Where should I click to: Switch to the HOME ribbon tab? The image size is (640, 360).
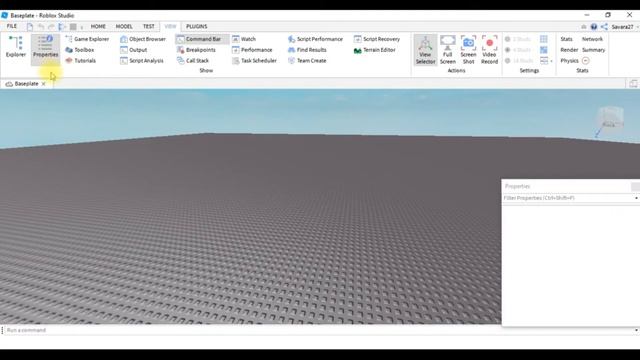pyautogui.click(x=98, y=26)
